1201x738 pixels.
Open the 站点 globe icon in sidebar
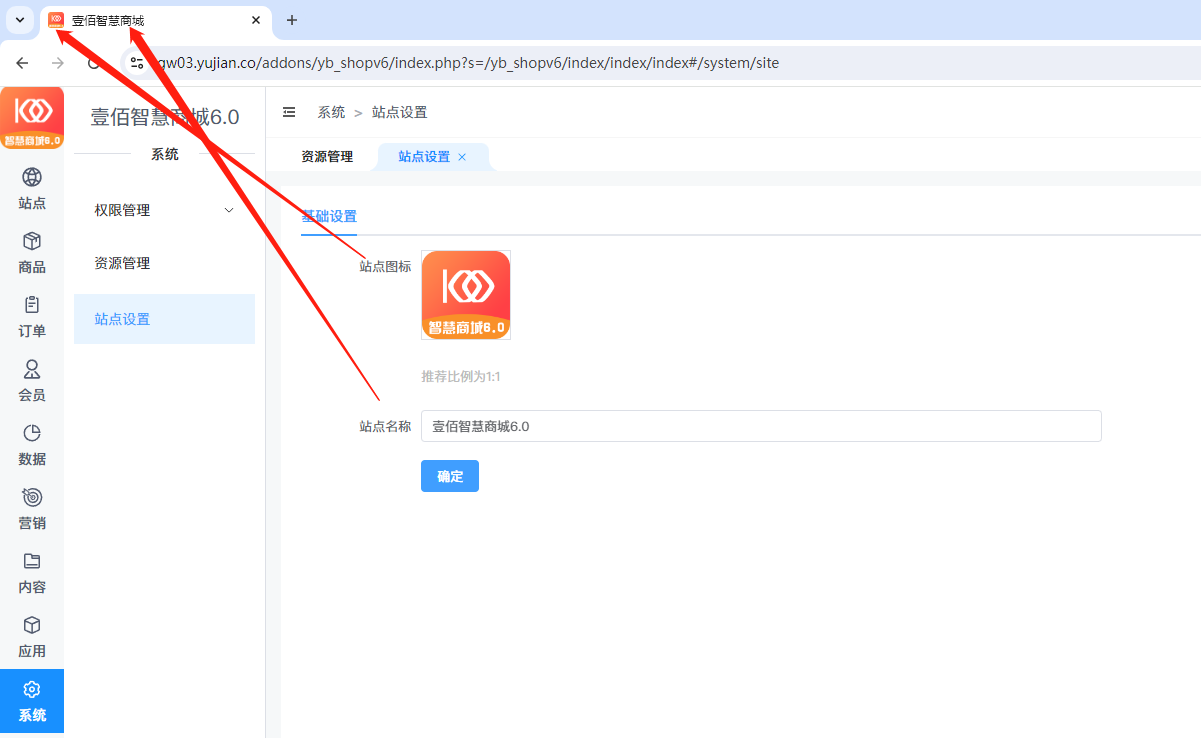pyautogui.click(x=32, y=178)
